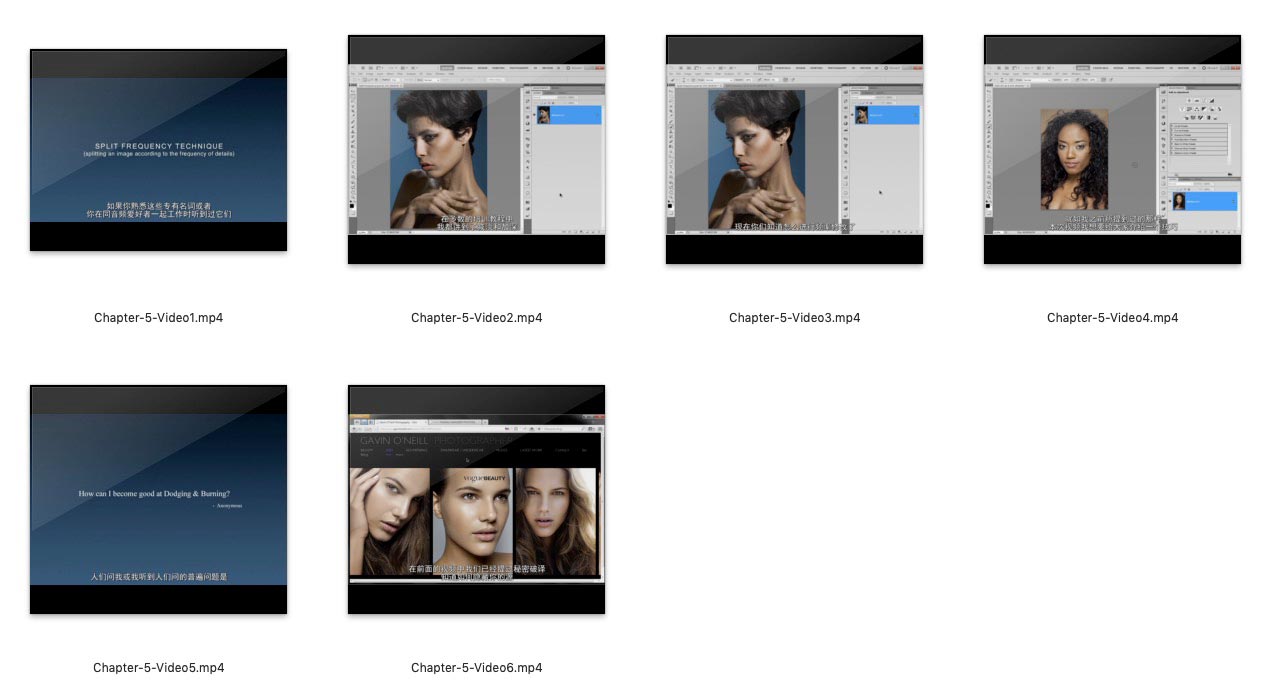
Task: Click the Chapter-5-Video6.mp4 file name label
Action: pos(476,667)
